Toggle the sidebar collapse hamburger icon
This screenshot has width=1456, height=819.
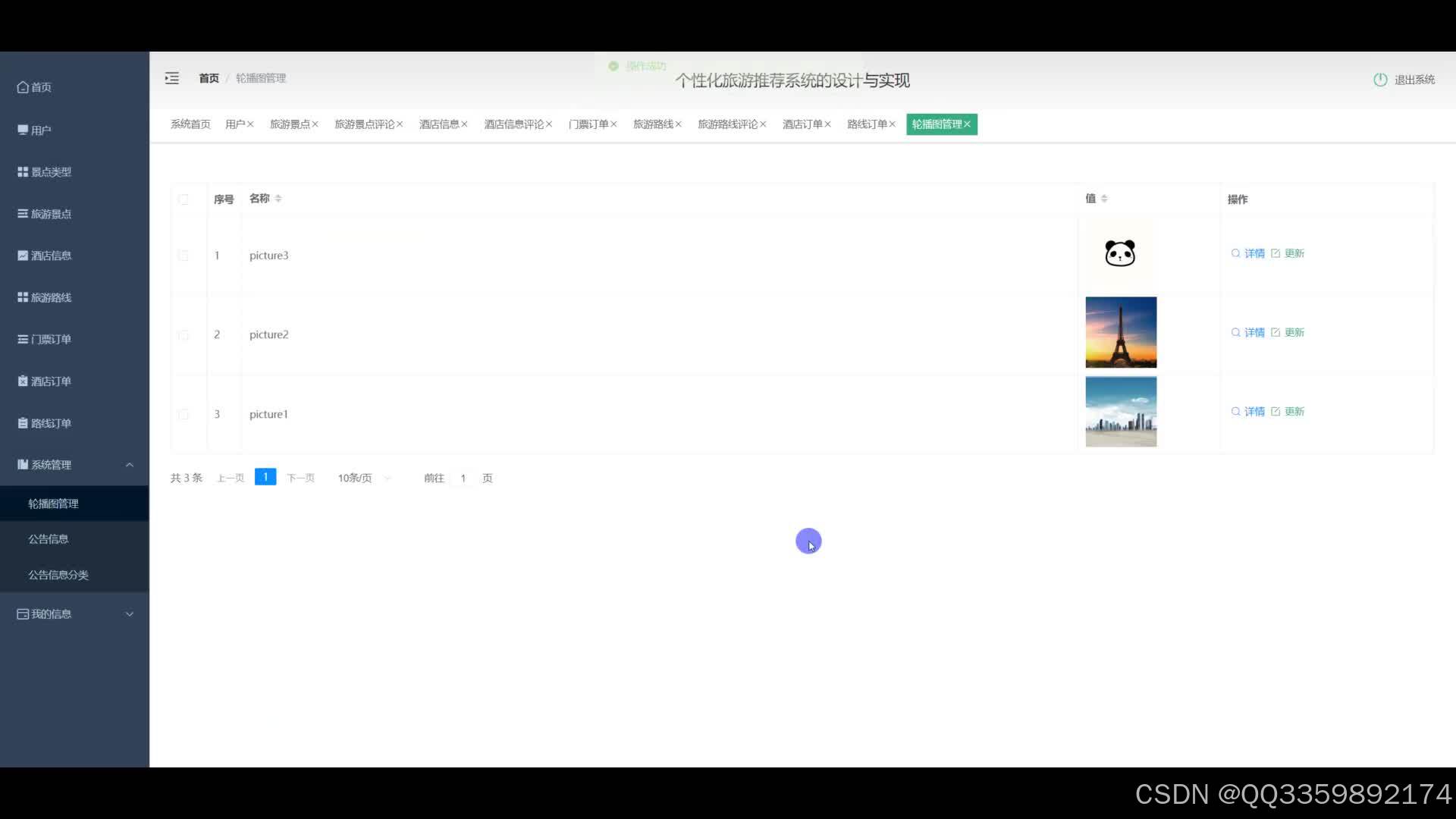pos(172,78)
